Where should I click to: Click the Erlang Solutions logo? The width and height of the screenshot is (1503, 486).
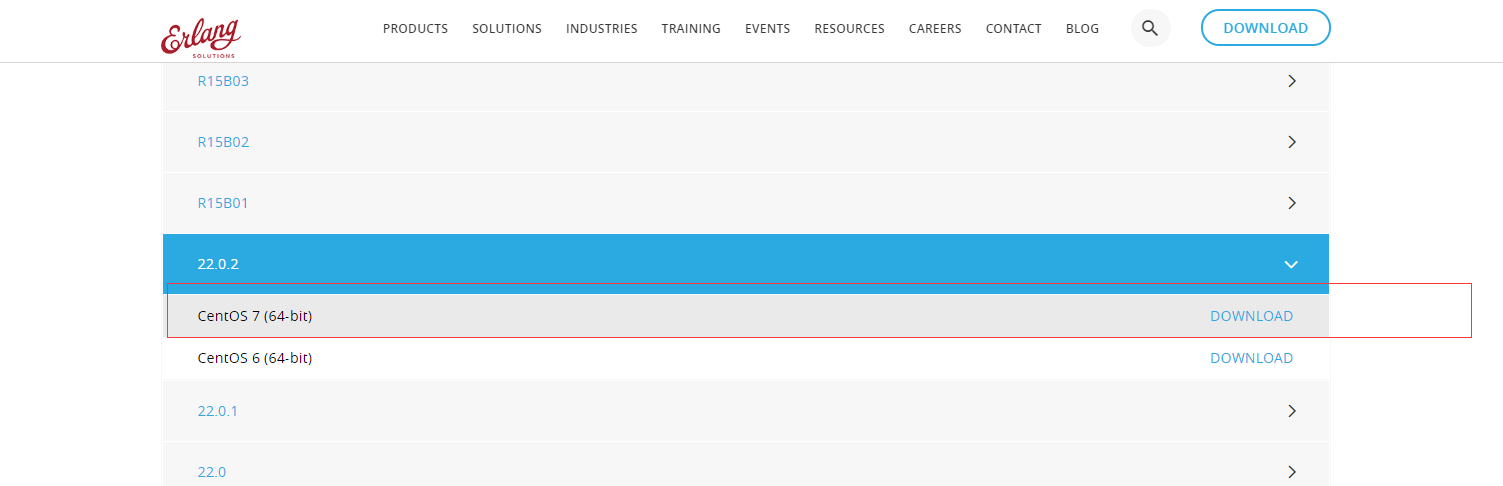click(201, 37)
